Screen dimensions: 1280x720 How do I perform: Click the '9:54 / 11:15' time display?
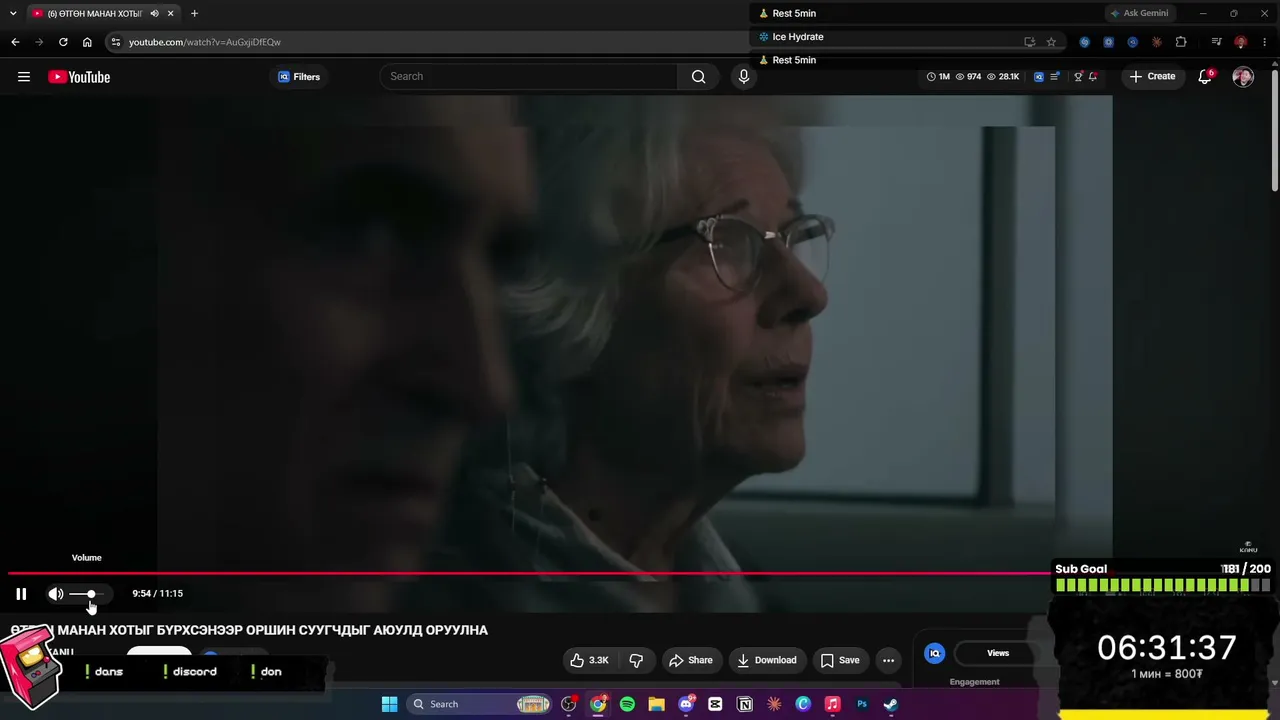pos(157,594)
